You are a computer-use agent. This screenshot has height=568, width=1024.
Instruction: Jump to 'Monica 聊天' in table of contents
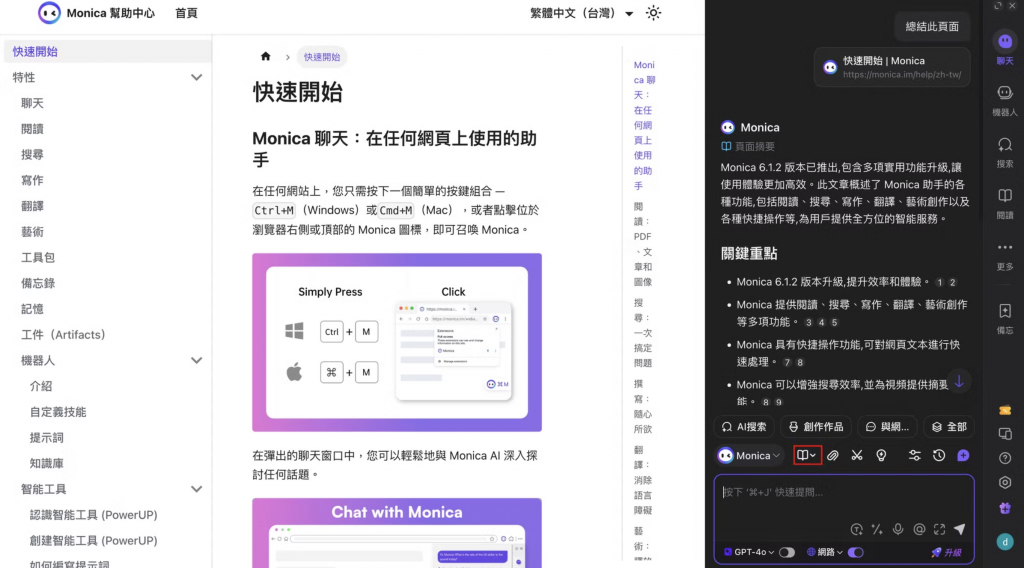click(644, 125)
